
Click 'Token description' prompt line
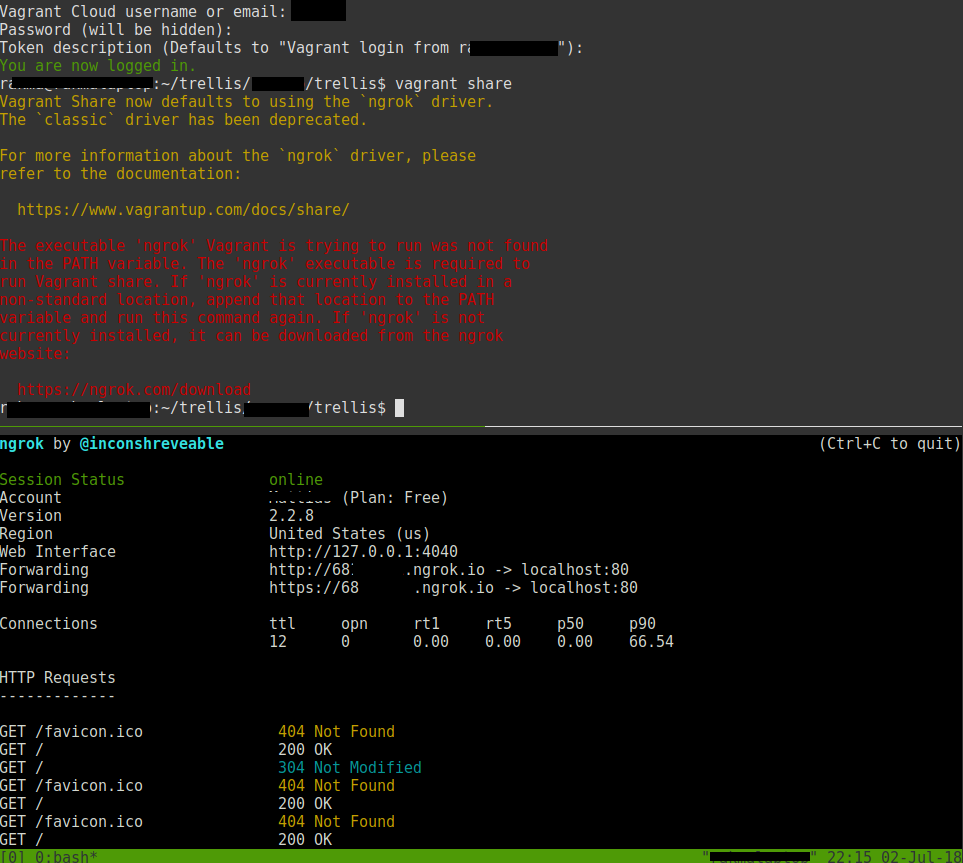pyautogui.click(x=291, y=48)
